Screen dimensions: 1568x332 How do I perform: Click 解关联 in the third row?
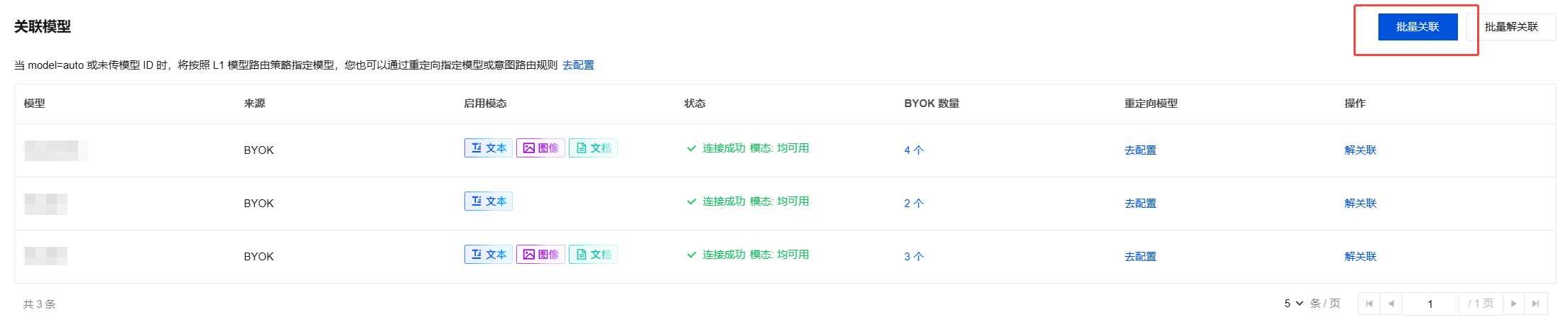coord(1361,257)
